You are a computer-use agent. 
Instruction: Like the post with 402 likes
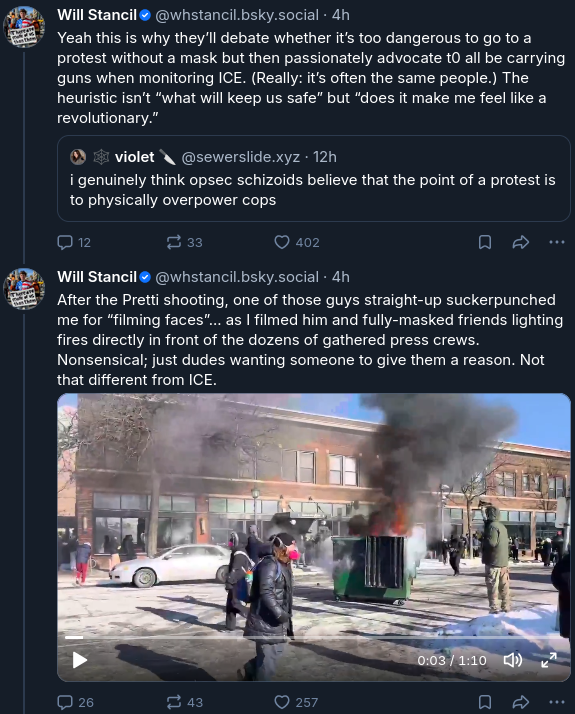(297, 242)
